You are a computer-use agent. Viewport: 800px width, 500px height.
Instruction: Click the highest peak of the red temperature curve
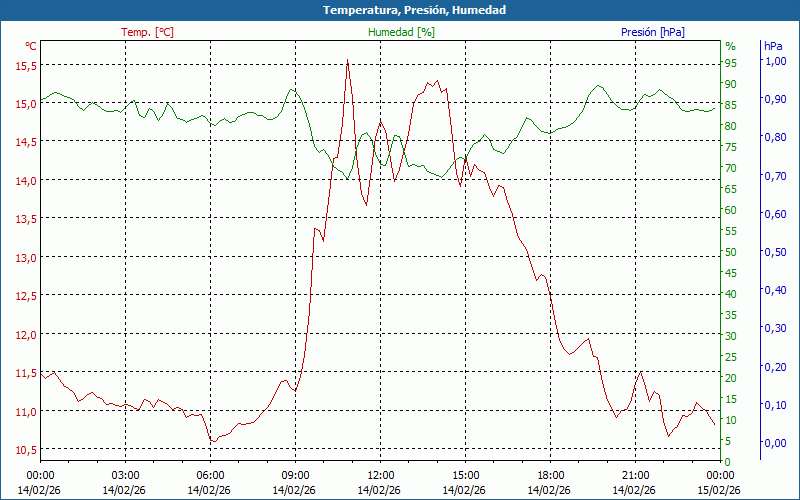click(x=347, y=61)
